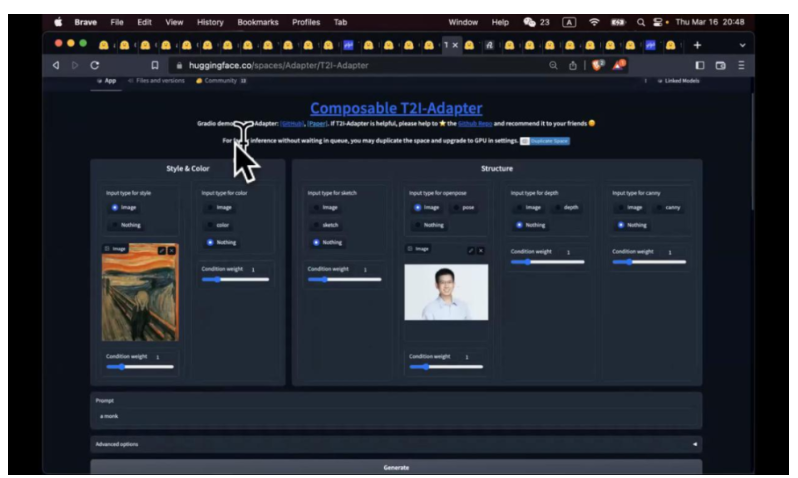Click the WeChat icon in menu bar
The image size is (798, 478).
tap(529, 22)
